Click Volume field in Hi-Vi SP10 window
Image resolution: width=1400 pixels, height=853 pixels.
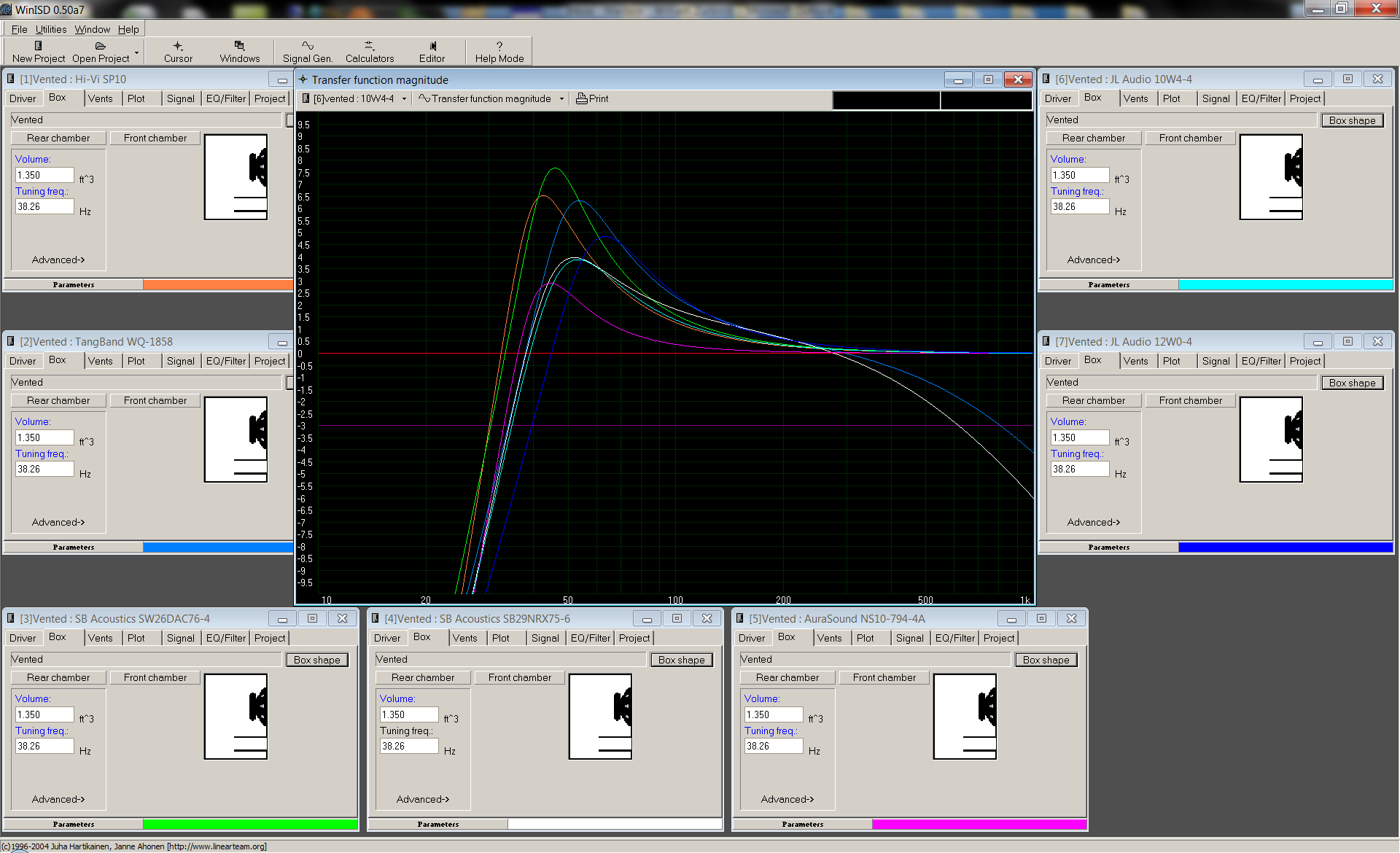click(x=44, y=175)
